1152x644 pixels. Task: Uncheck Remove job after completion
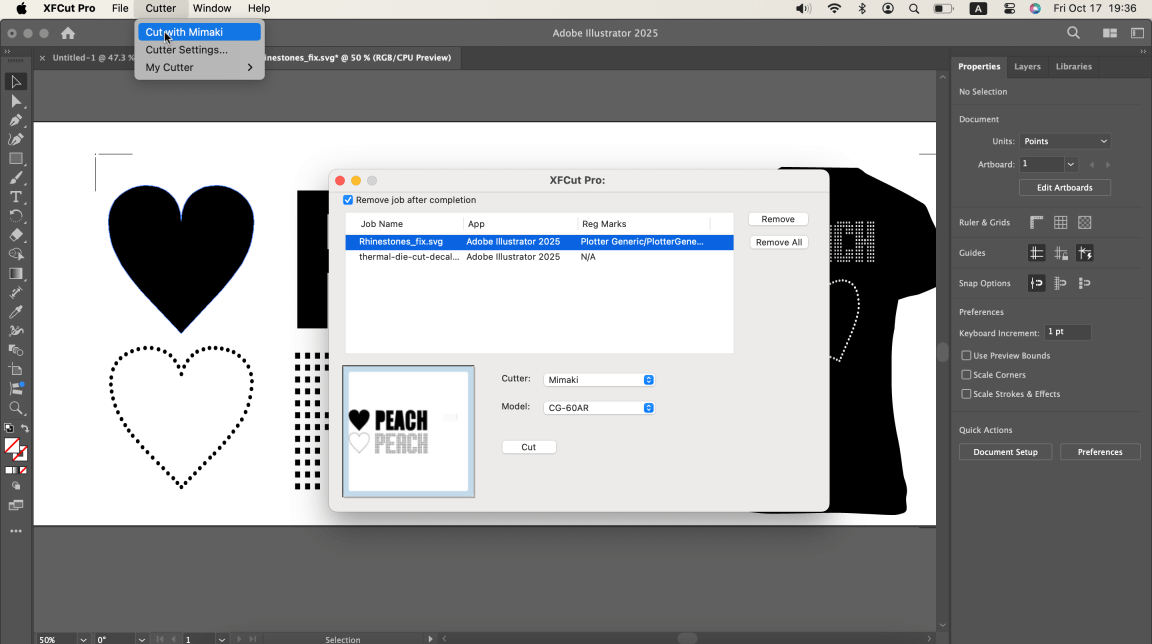[x=348, y=200]
